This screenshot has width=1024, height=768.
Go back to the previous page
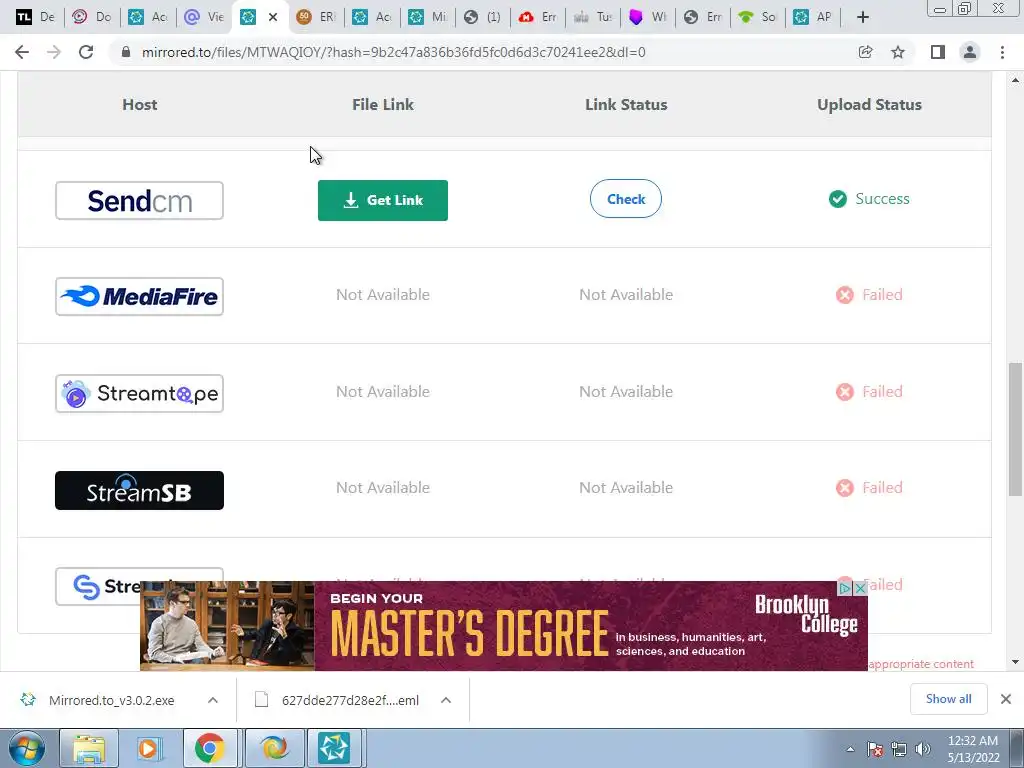pos(22,52)
